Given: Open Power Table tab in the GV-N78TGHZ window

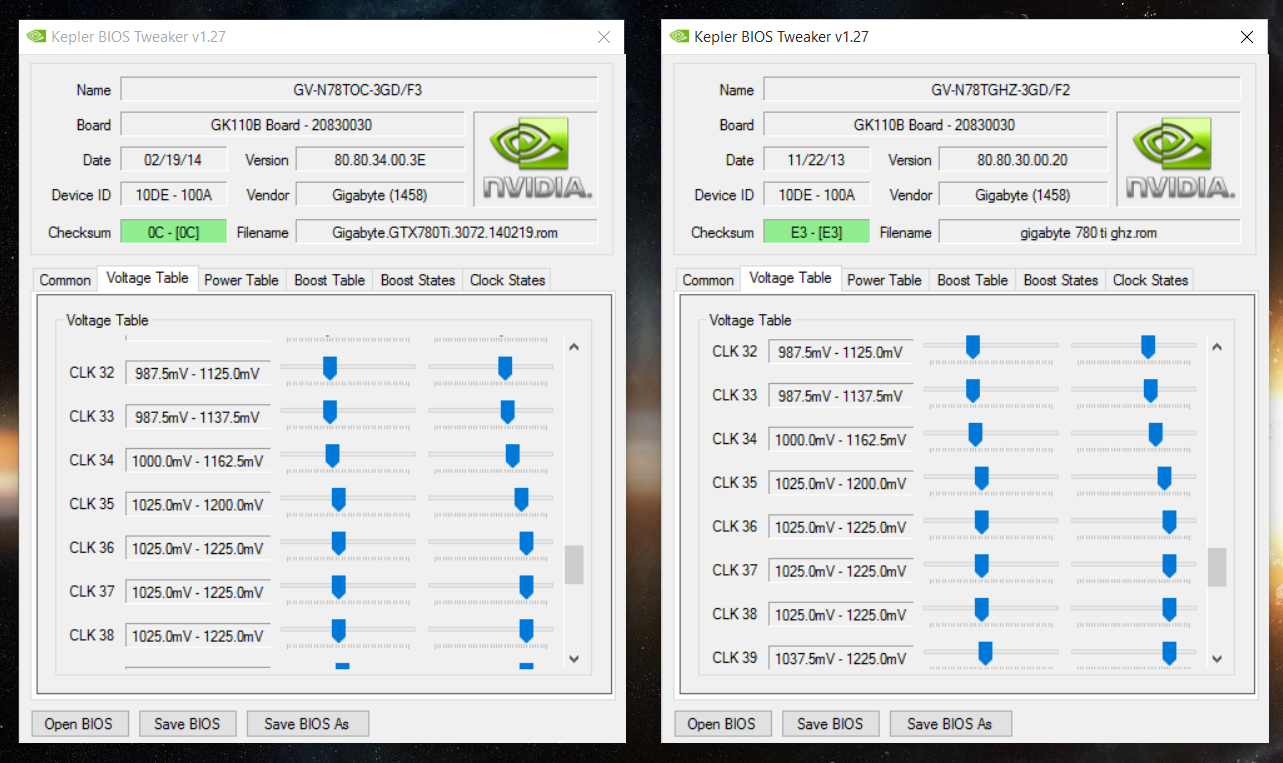Looking at the screenshot, I should [884, 280].
